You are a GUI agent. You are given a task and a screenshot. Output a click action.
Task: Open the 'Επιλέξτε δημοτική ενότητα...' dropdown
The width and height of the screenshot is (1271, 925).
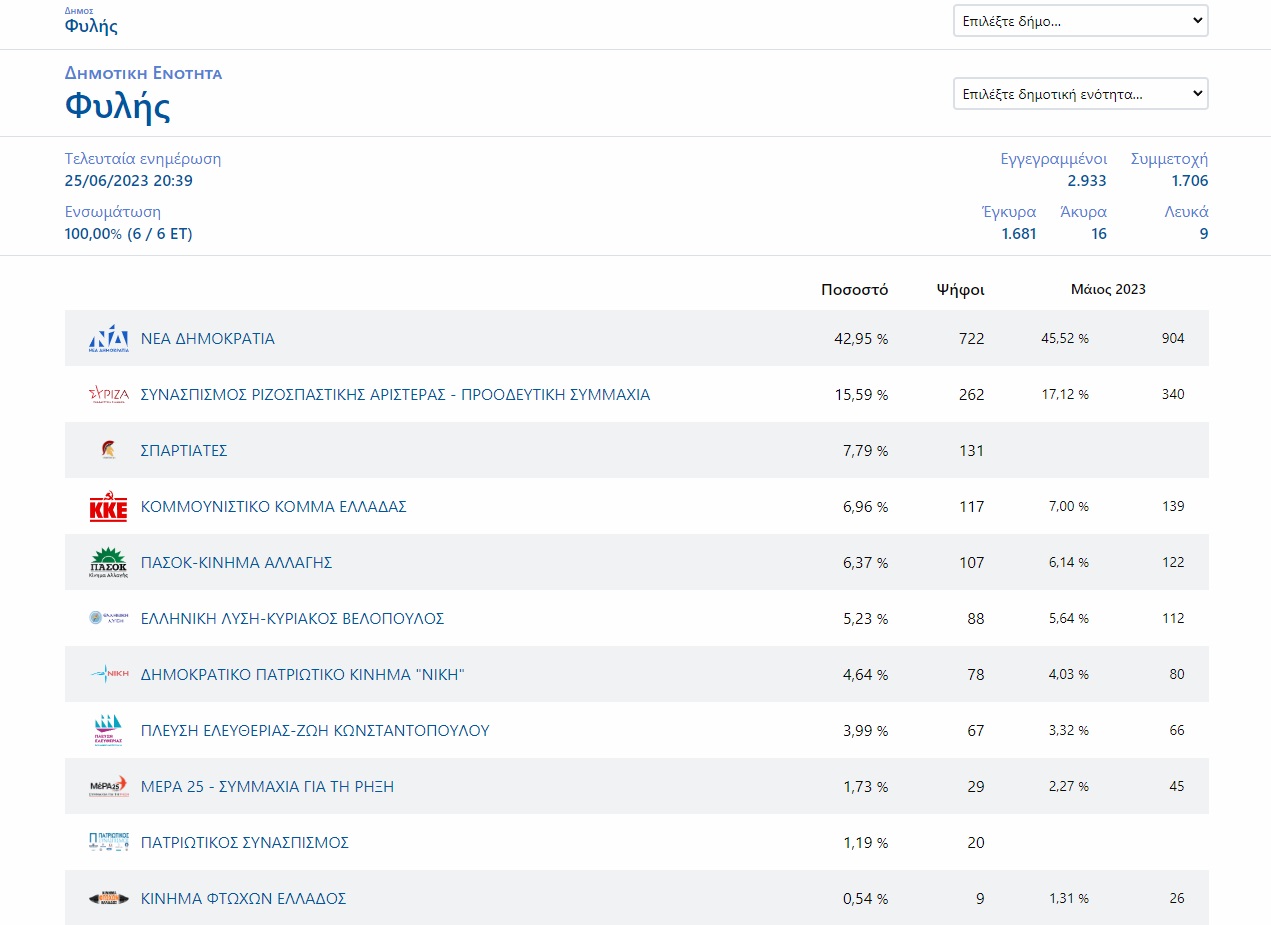pyautogui.click(x=1080, y=94)
